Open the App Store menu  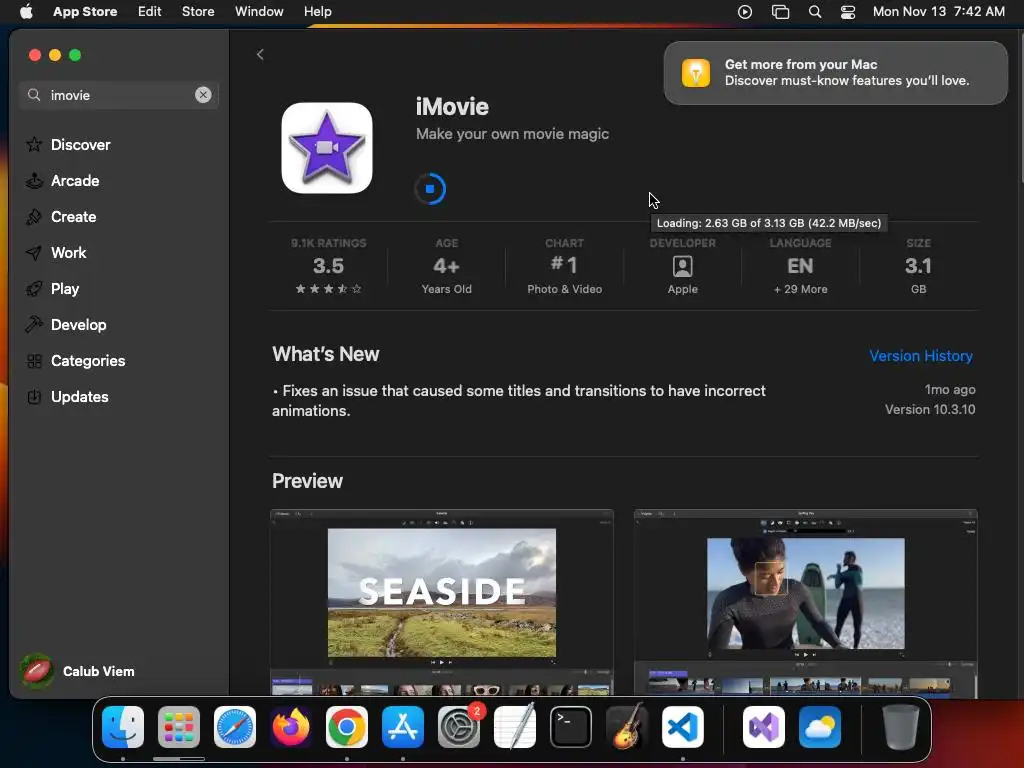click(85, 11)
